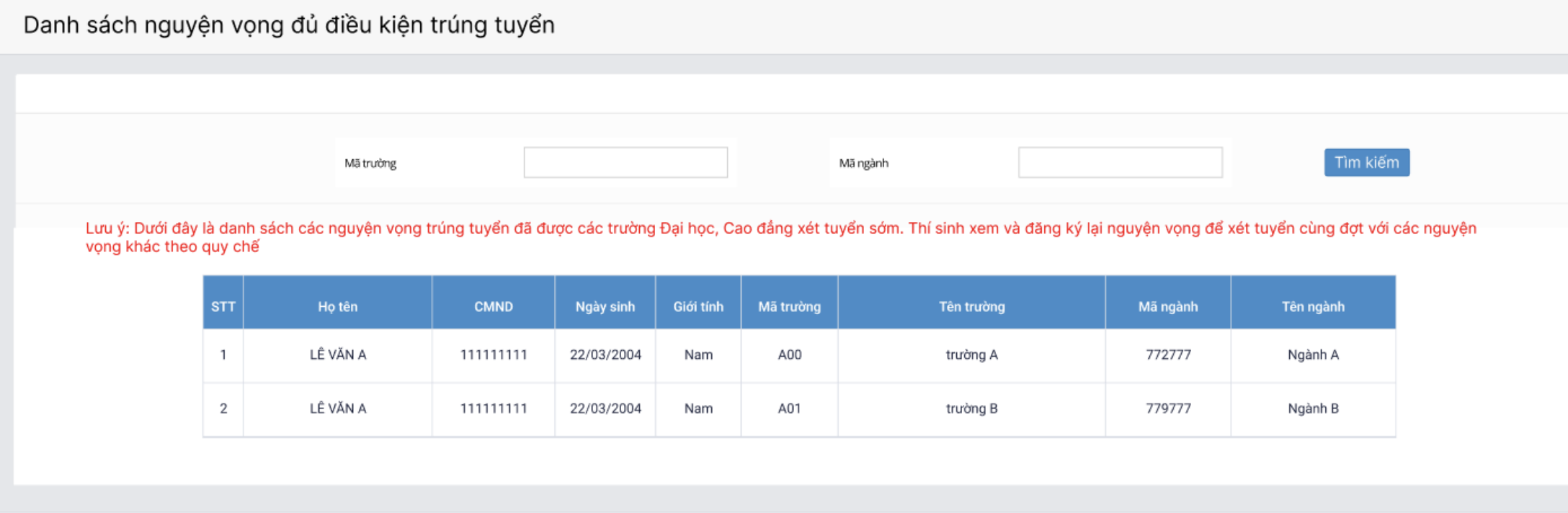This screenshot has height=513, width=1568.
Task: Click the trường B cell
Action: (971, 409)
